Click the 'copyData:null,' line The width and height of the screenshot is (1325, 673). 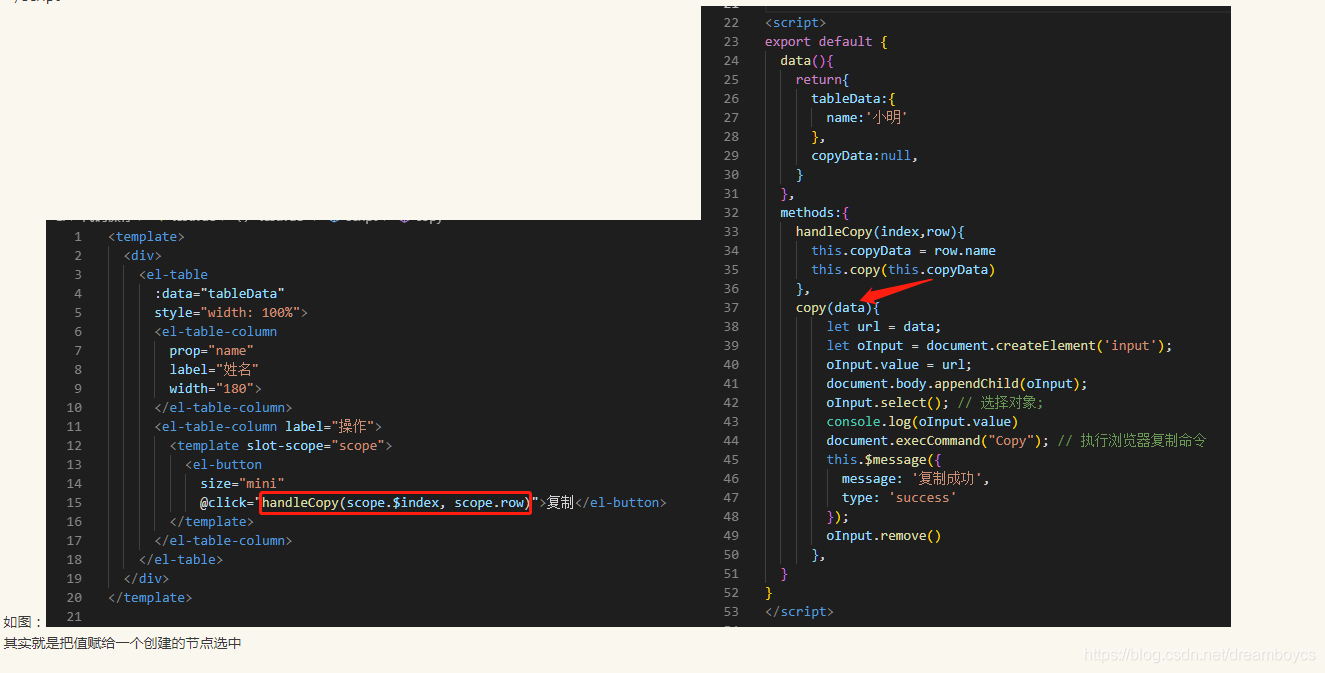pyautogui.click(x=864, y=156)
